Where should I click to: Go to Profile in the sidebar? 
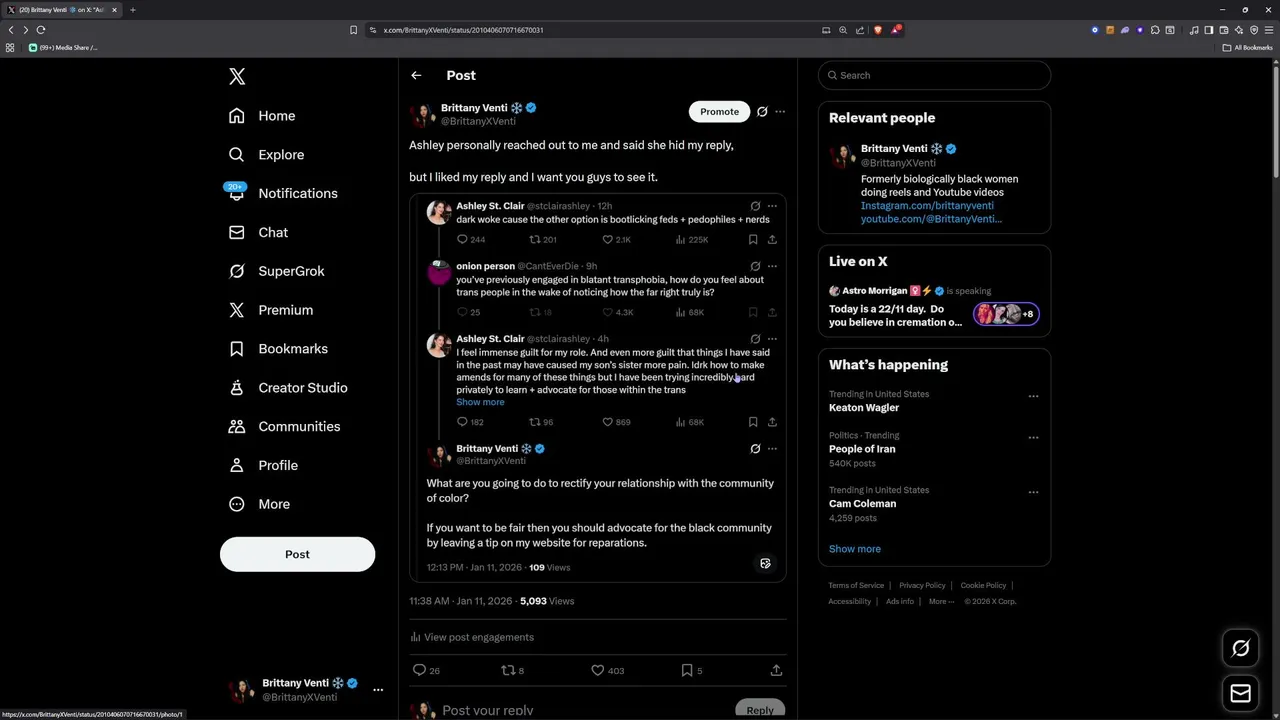tap(263, 465)
